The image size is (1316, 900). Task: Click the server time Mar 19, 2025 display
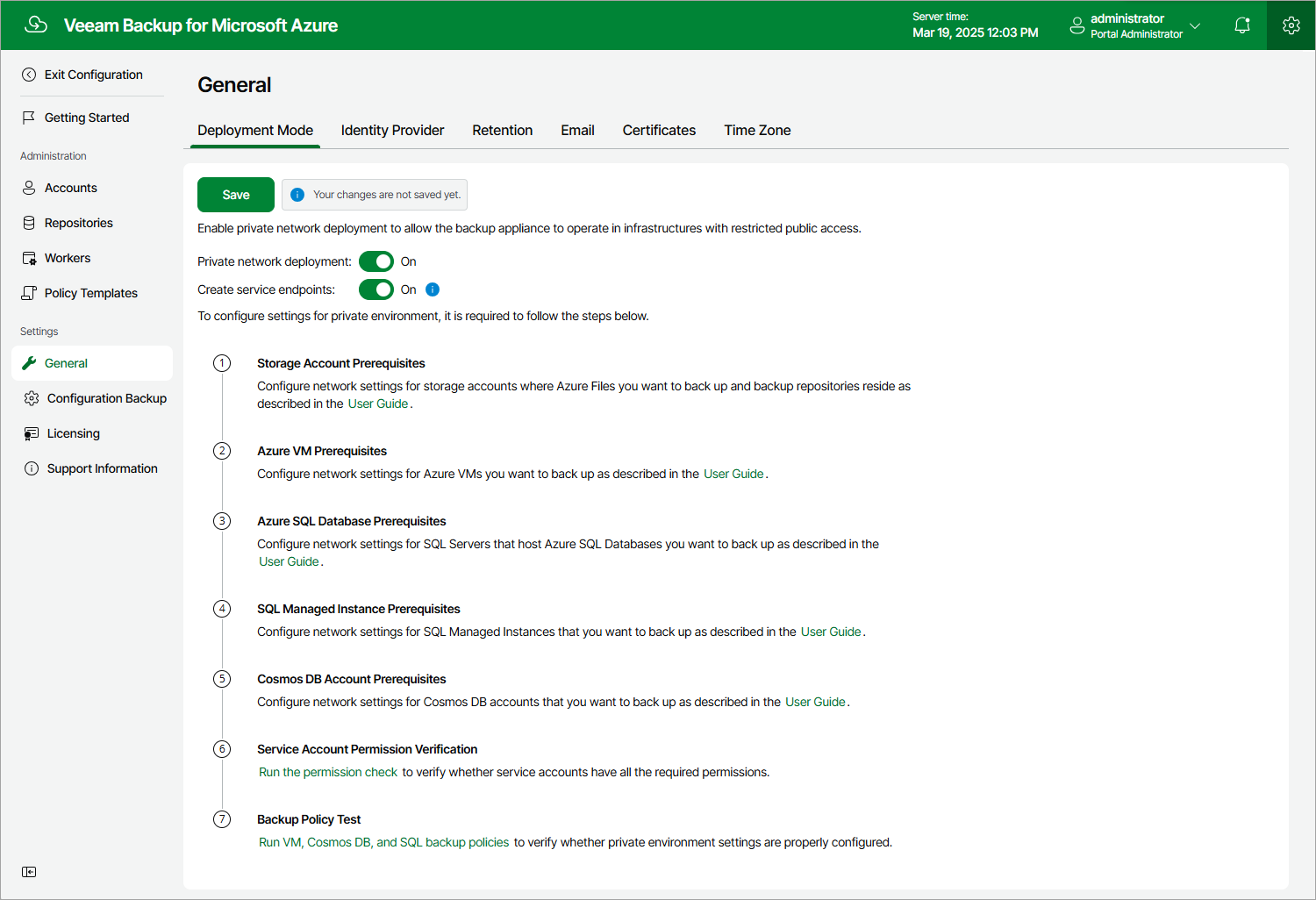(x=975, y=32)
